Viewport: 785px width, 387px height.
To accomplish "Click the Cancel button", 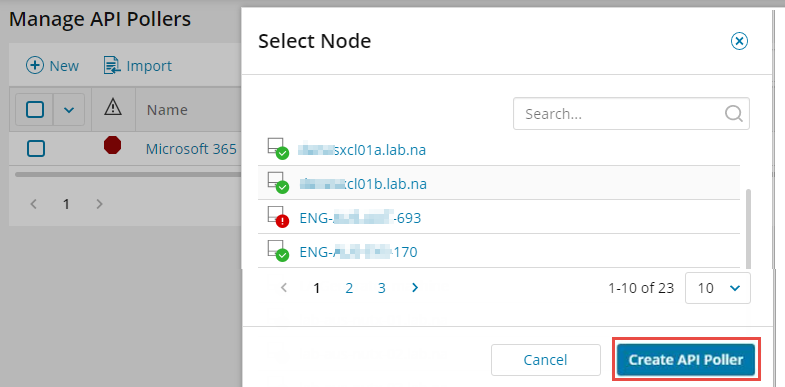I will tap(546, 359).
